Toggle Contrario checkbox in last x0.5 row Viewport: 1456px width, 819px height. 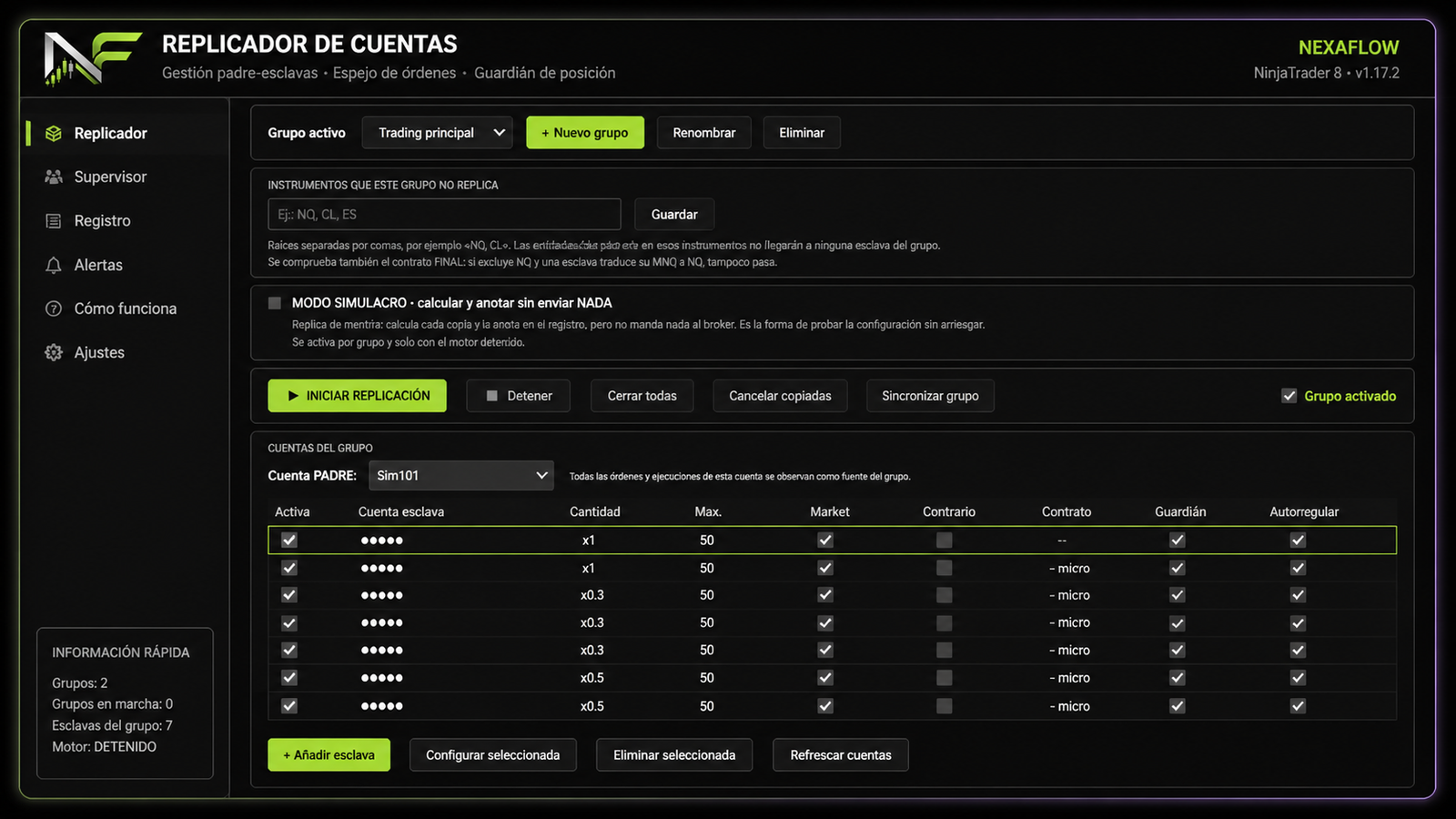945,705
